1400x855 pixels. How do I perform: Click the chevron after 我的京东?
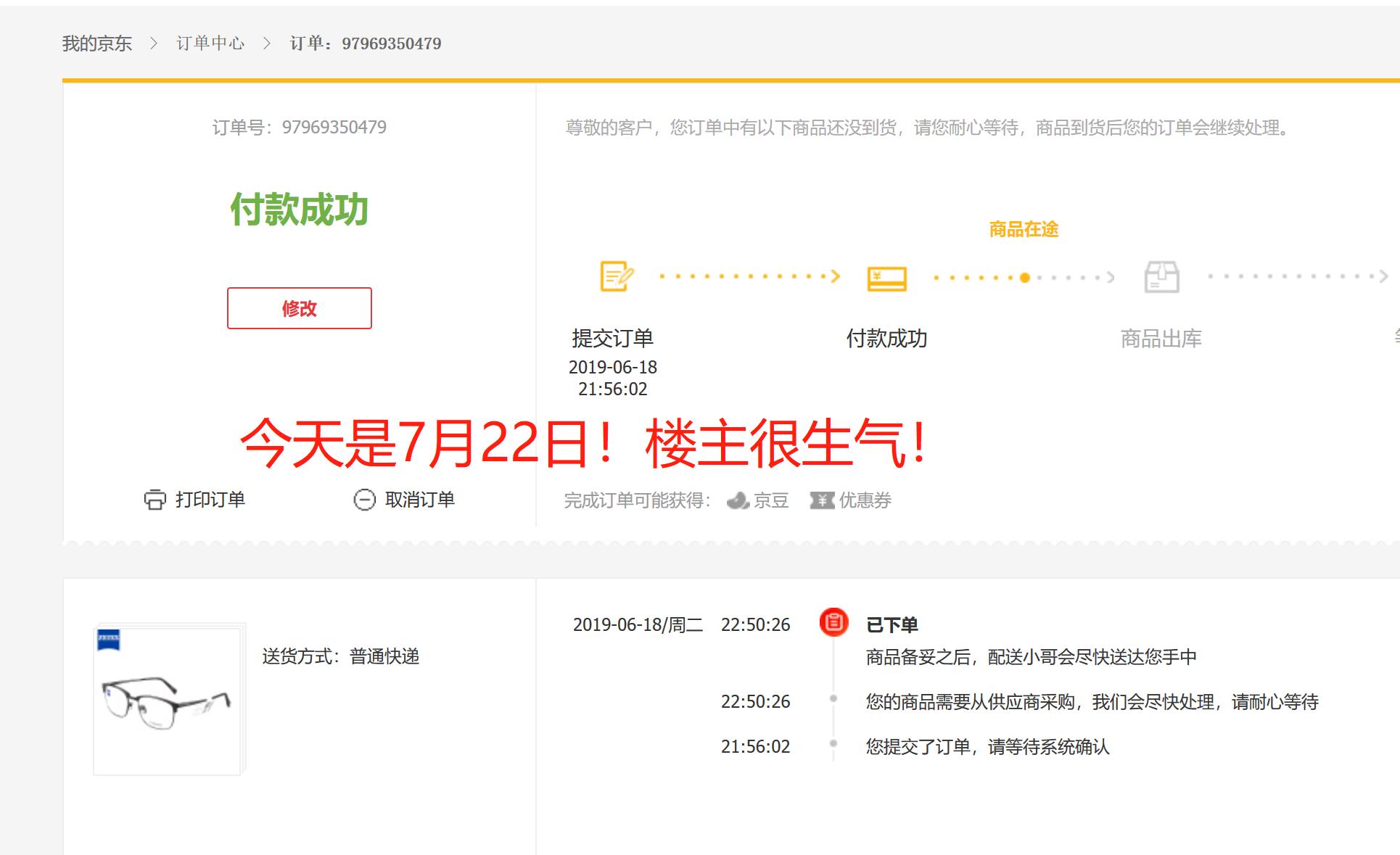click(x=153, y=44)
